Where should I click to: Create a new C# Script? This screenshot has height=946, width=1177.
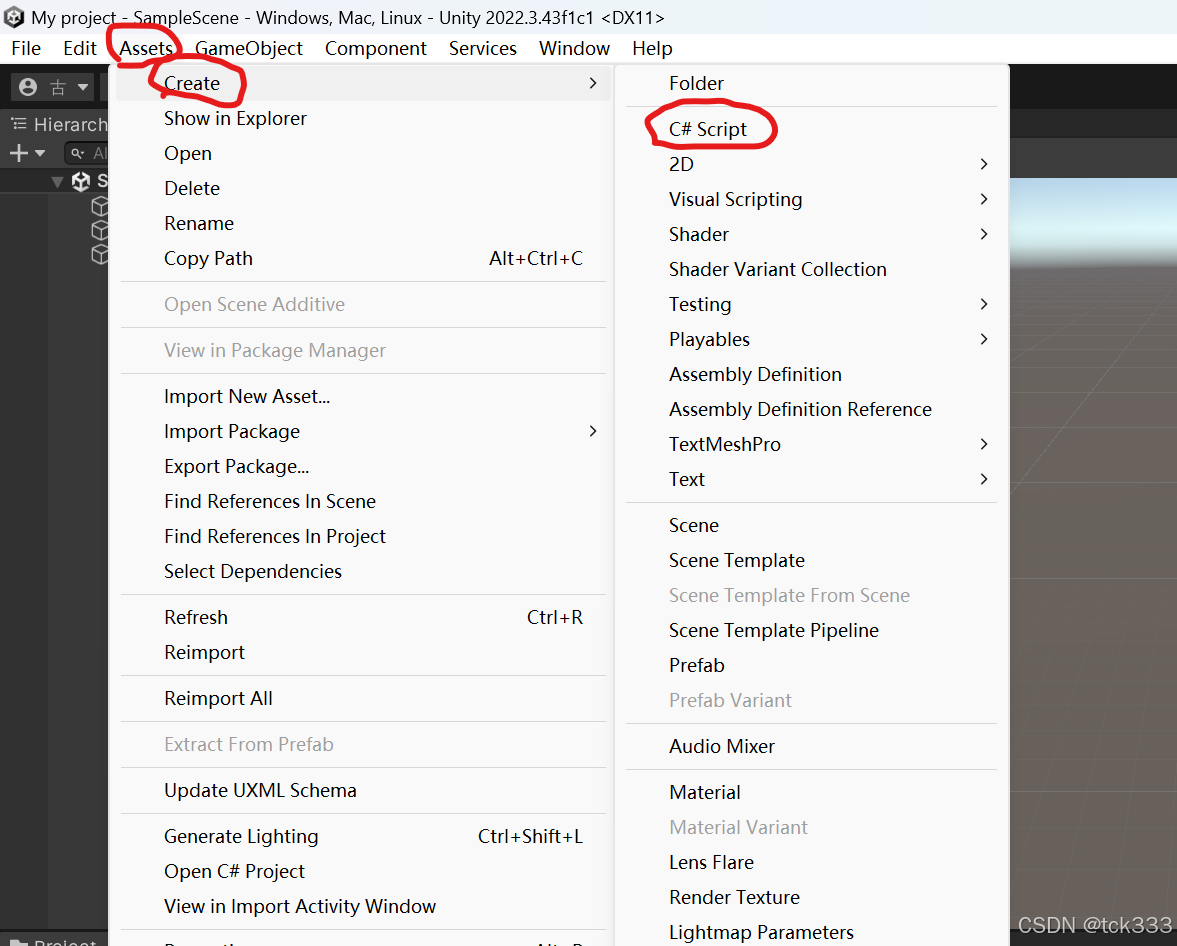coord(811,129)
